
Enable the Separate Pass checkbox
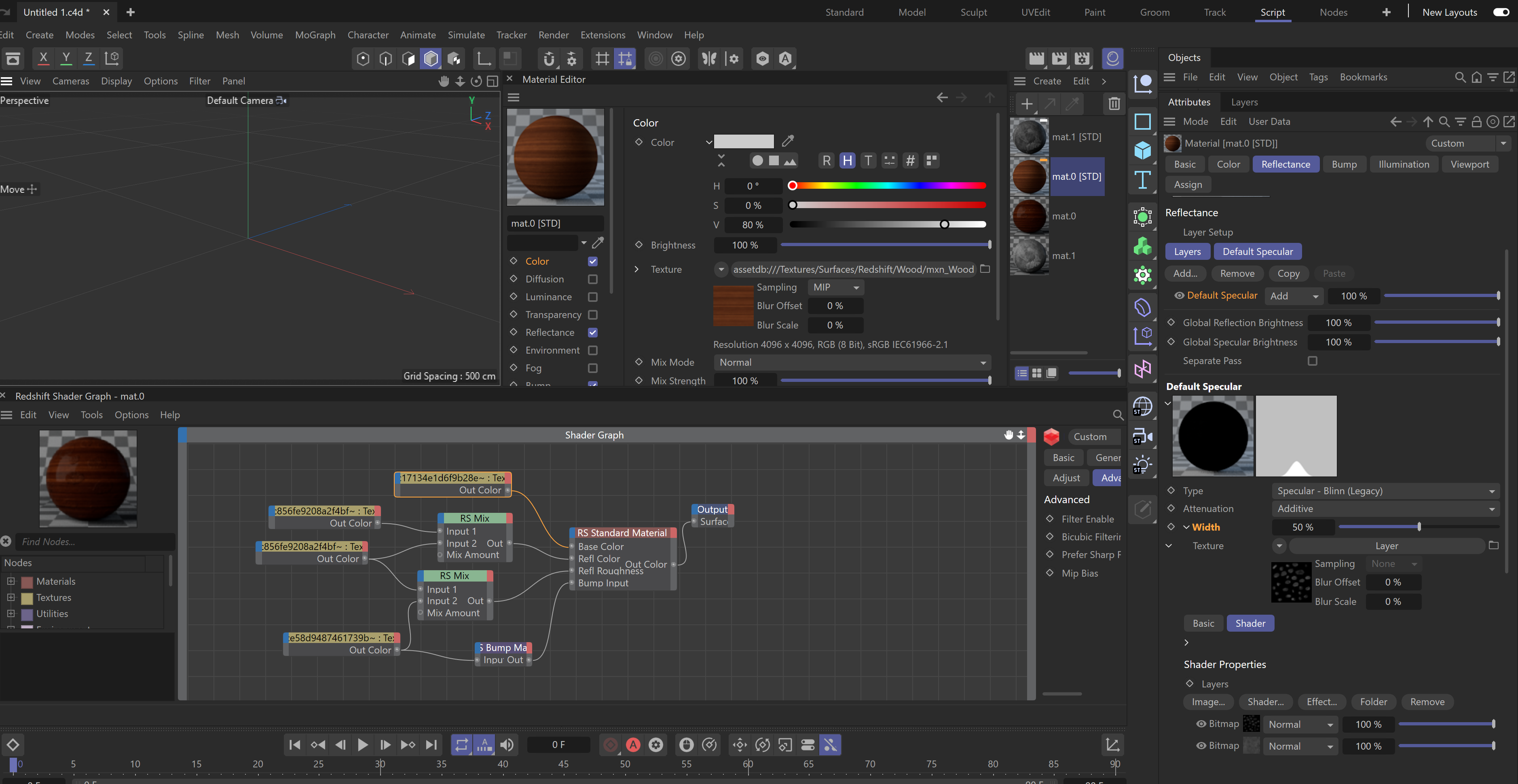coord(1312,360)
